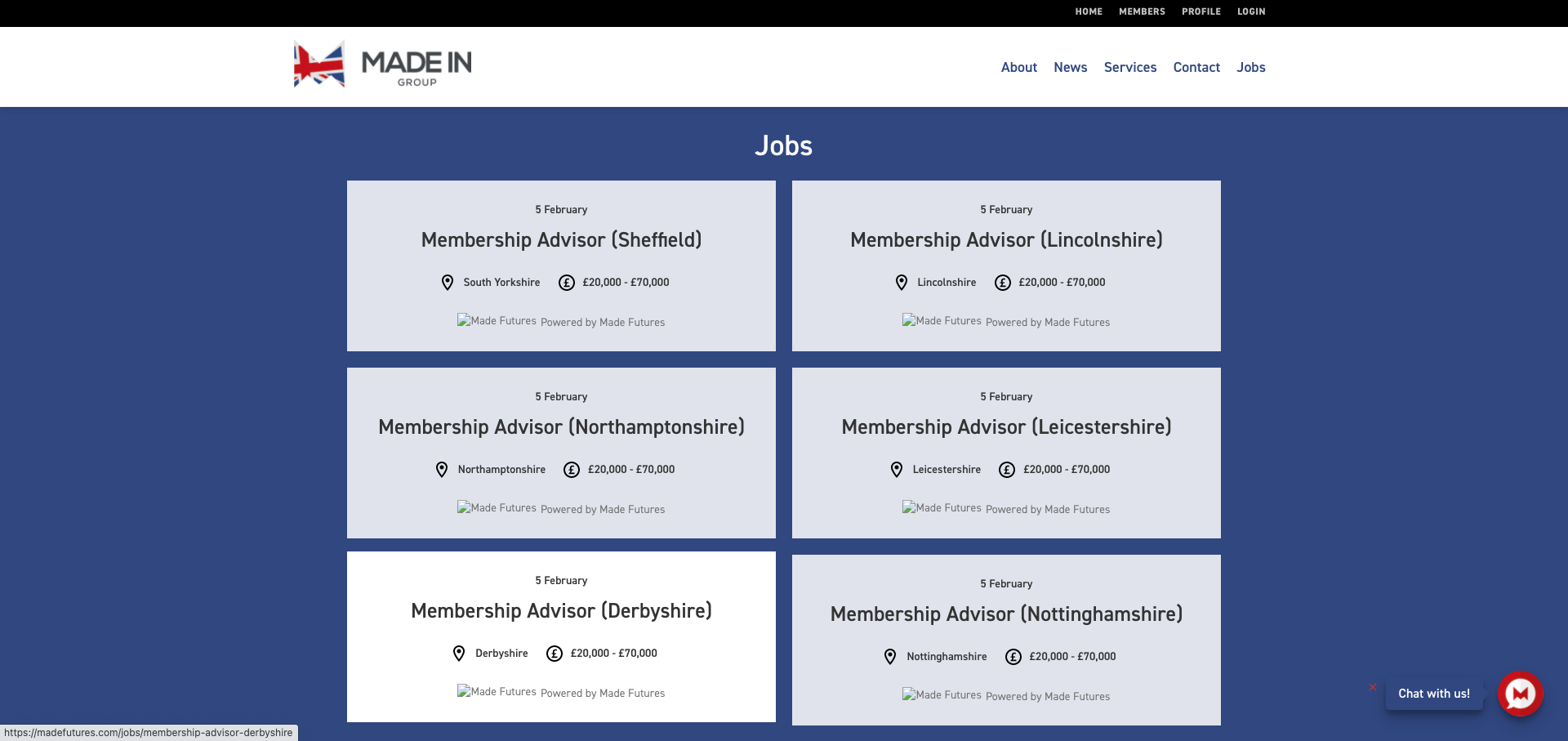Image resolution: width=1568 pixels, height=741 pixels.
Task: Click 'Northamptonshire' location text under the job title
Action: click(501, 470)
